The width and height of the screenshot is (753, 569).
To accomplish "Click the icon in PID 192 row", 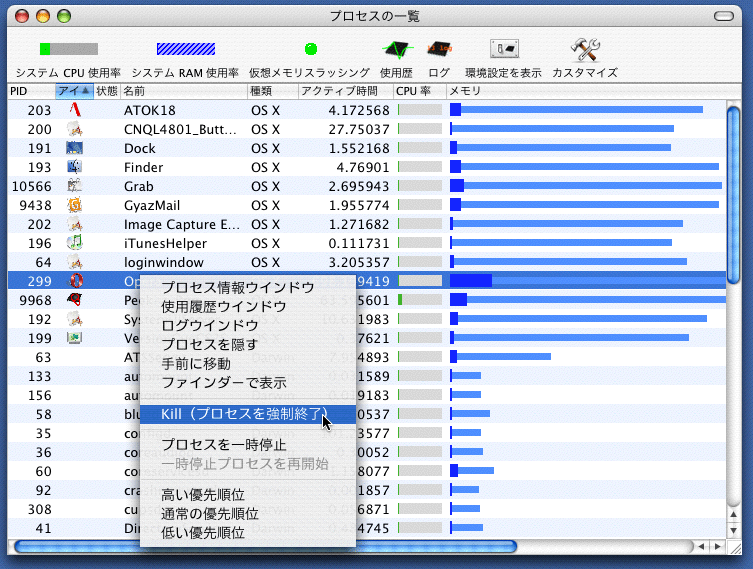I will (x=74, y=319).
